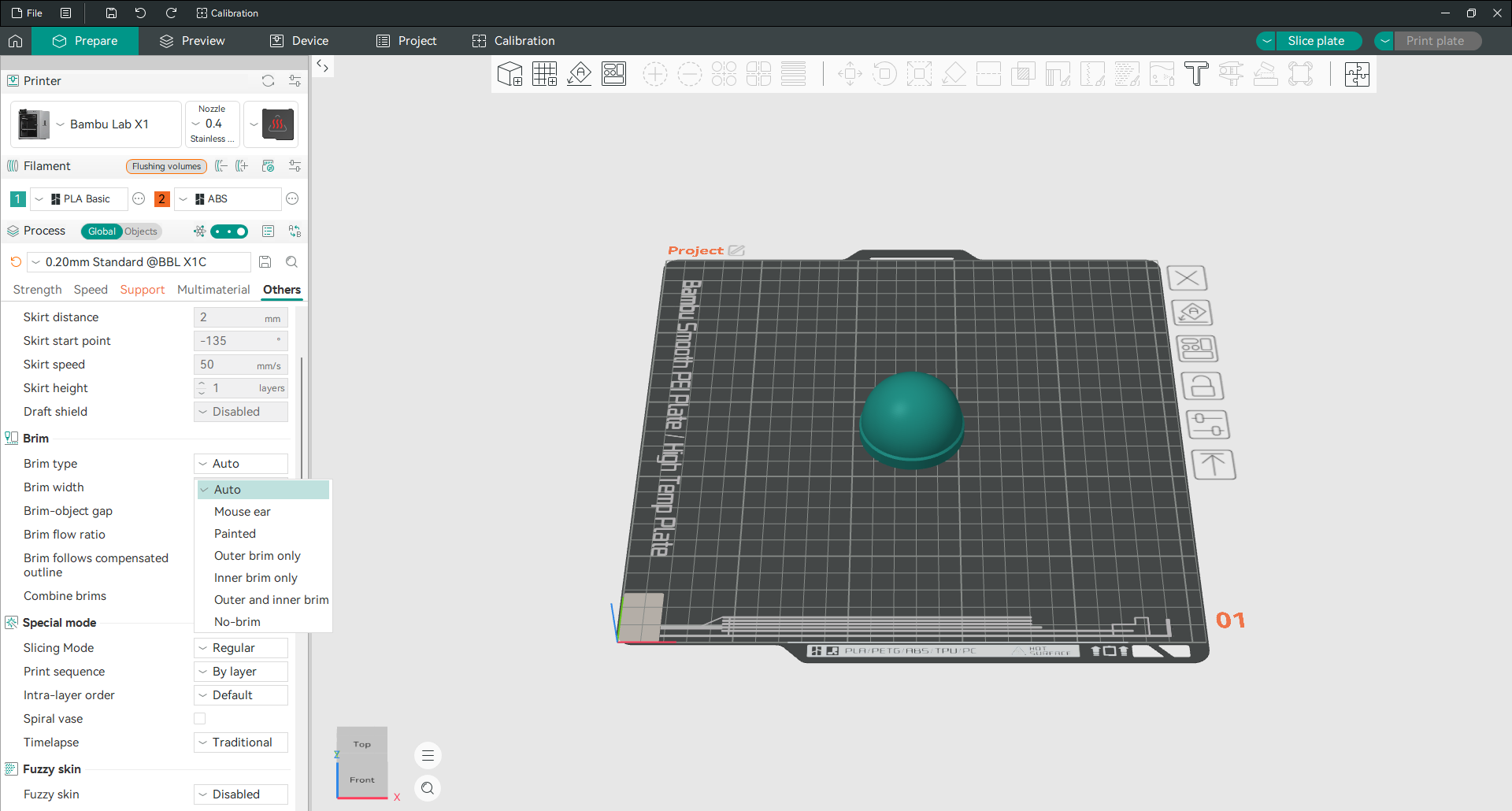1512x811 pixels.
Task: Open filament settings icon in Filament header
Action: [x=295, y=166]
